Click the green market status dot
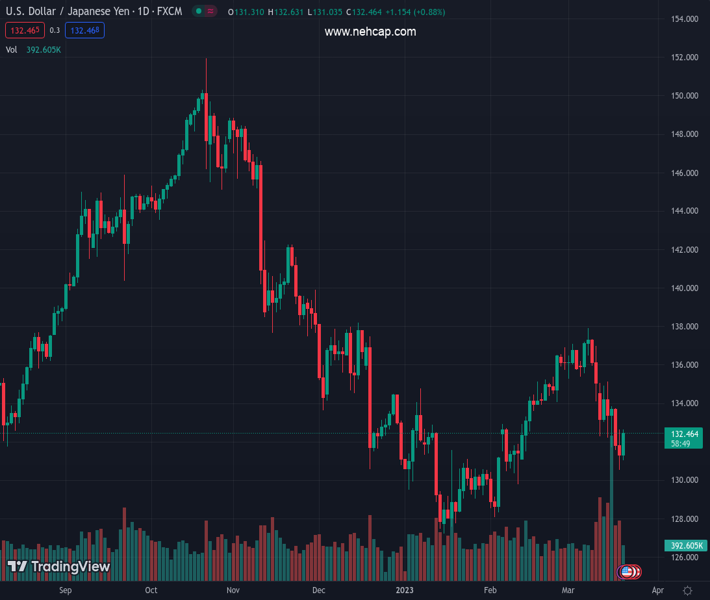The image size is (710, 600). click(x=200, y=12)
